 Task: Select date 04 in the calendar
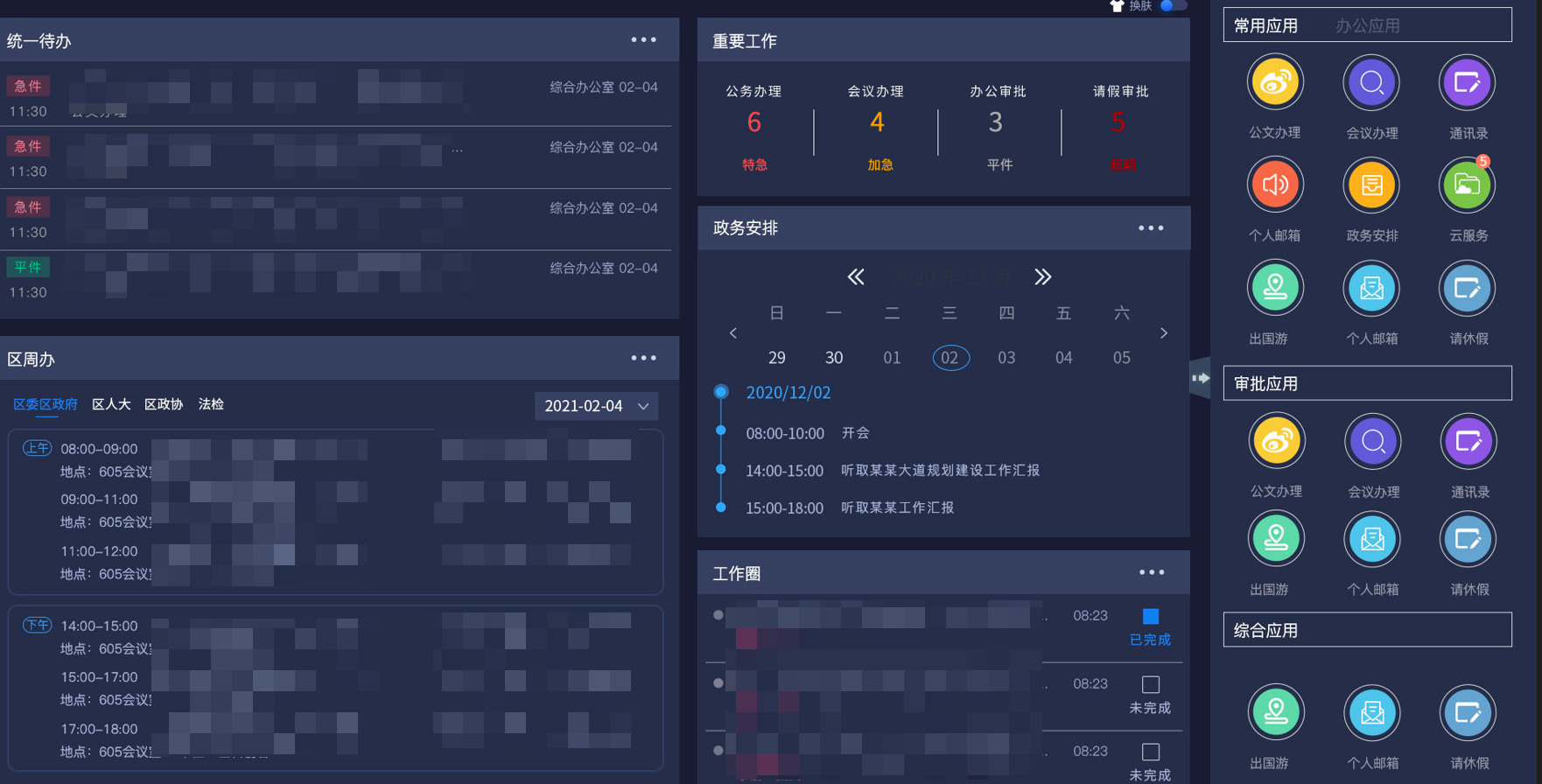(1064, 358)
